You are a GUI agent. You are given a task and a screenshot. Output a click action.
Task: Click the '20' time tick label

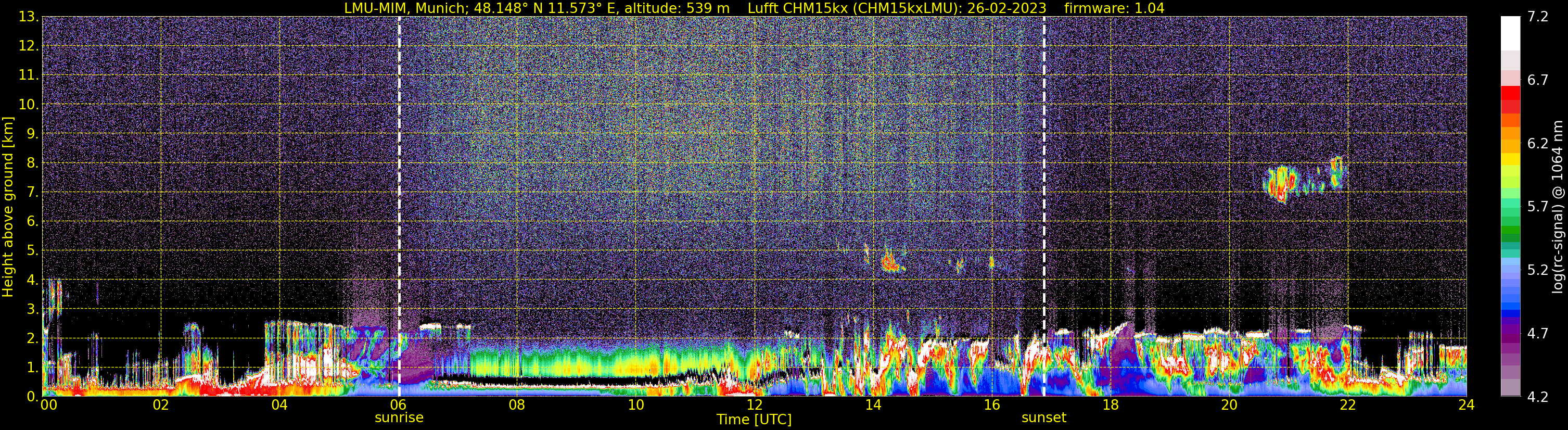[x=1229, y=405]
